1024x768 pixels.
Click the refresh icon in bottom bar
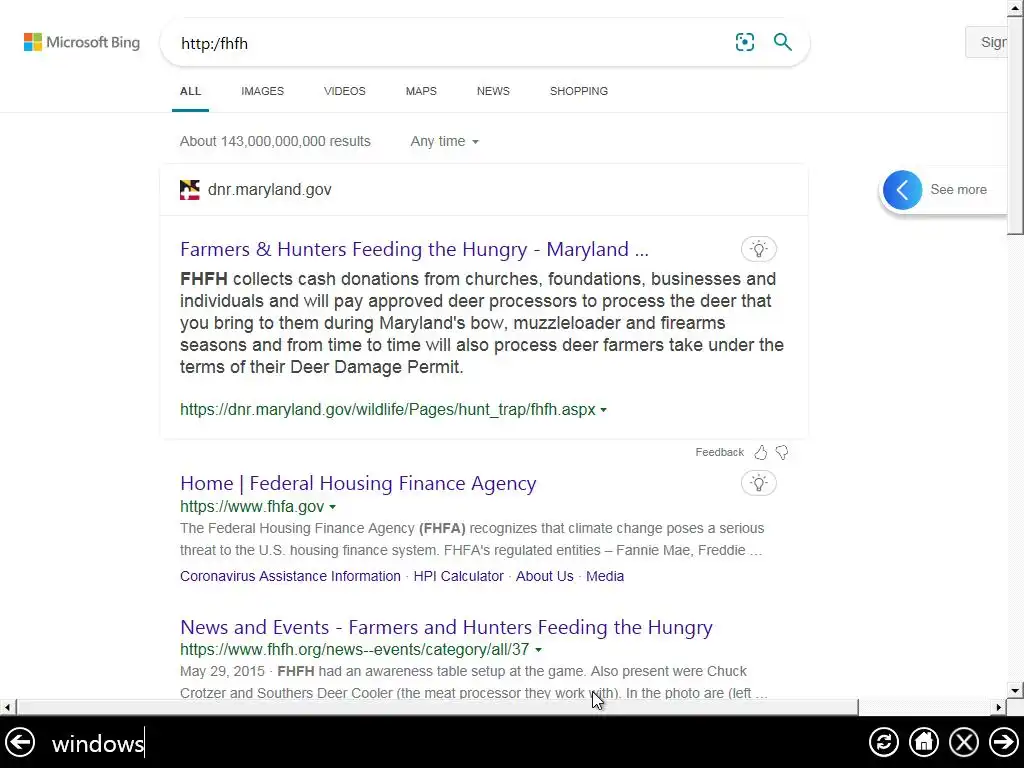[x=884, y=743]
